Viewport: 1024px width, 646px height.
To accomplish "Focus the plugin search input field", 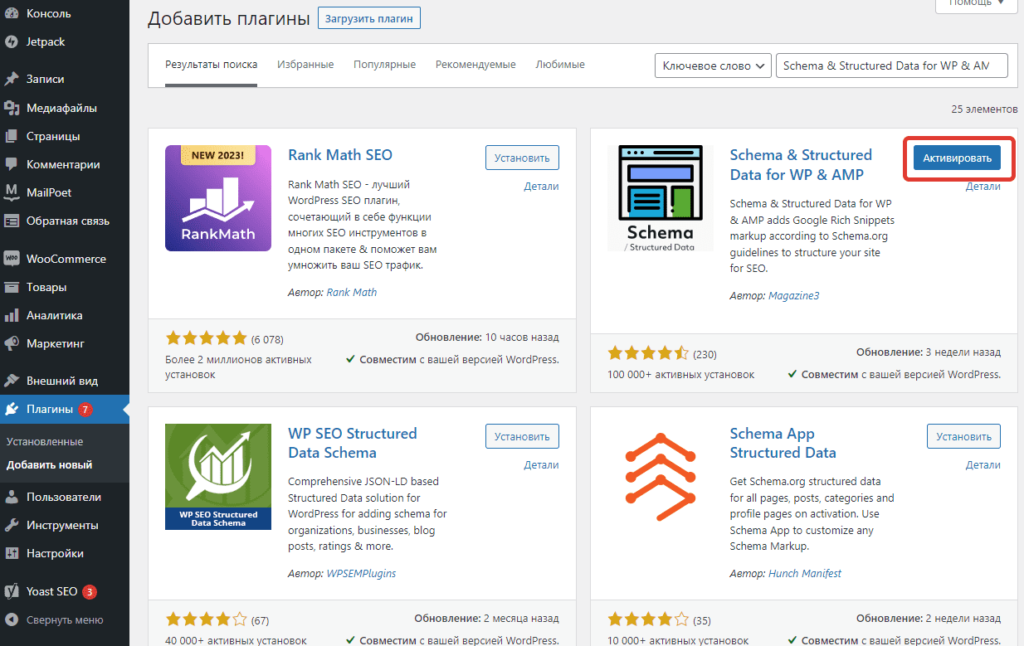I will pyautogui.click(x=891, y=66).
